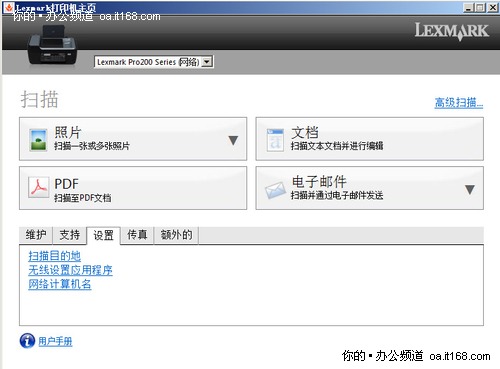Maximize the Lexmark window
The height and width of the screenshot is (369, 500).
coord(480,8)
